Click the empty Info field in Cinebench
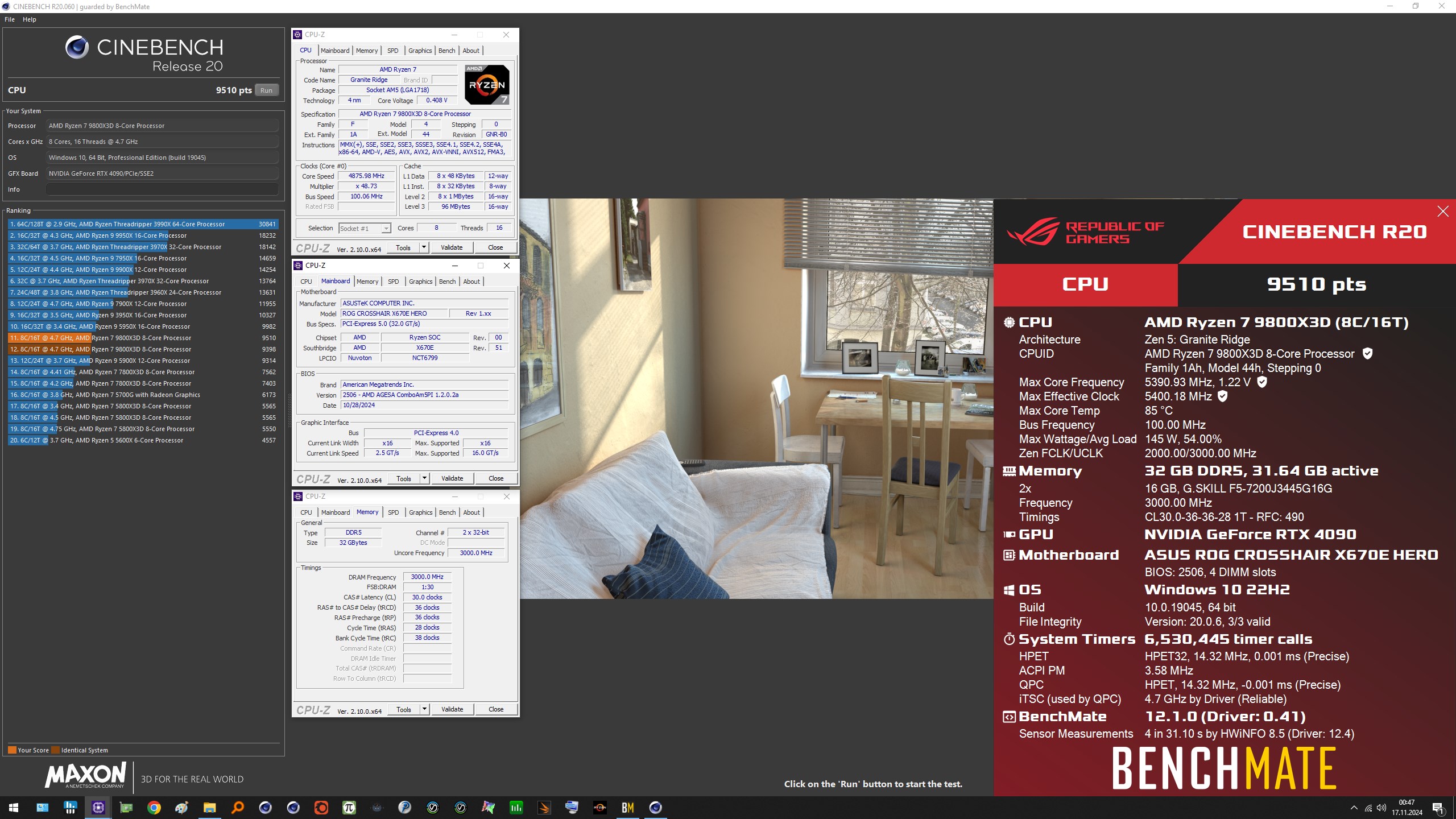1456x819 pixels. [x=162, y=189]
